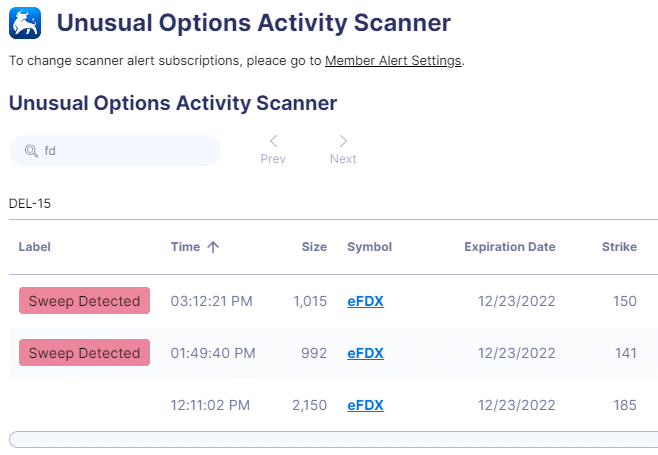Open eFDX link in 03:12:21 PM row
The image size is (658, 455).
[x=365, y=301]
